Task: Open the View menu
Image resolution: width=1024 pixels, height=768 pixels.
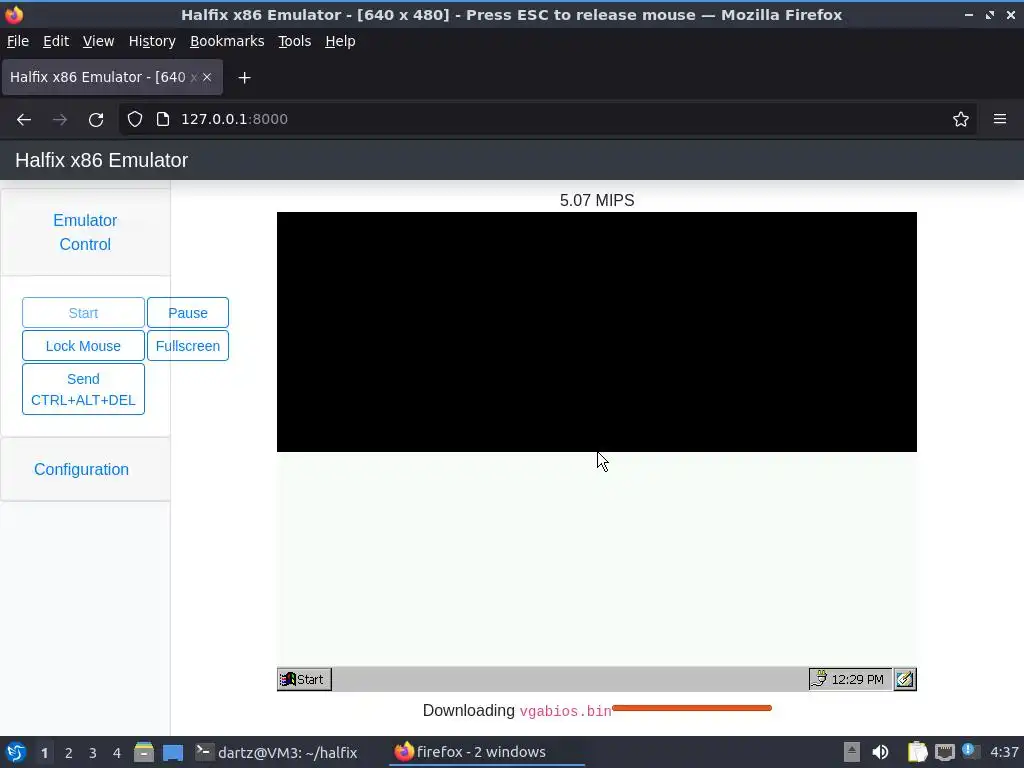Action: click(99, 41)
